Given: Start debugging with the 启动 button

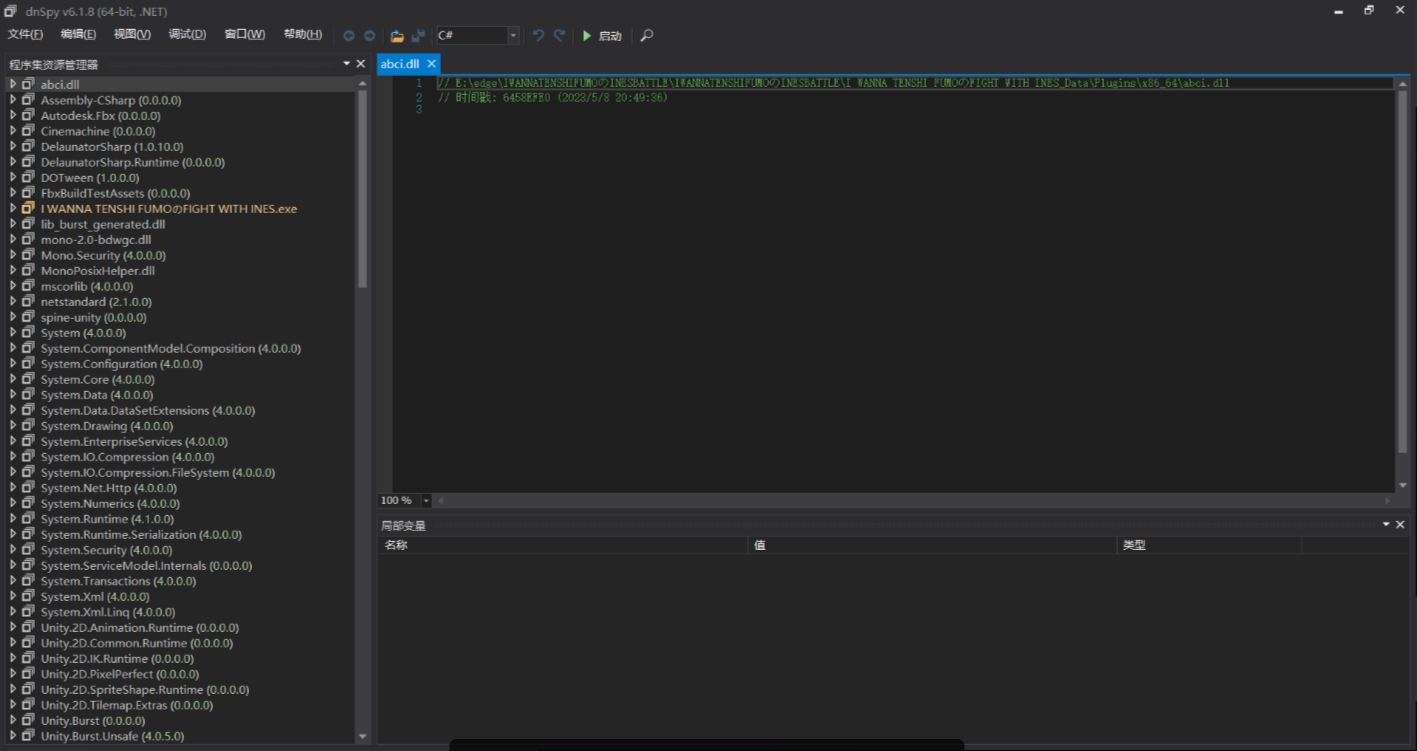Looking at the screenshot, I should (602, 36).
